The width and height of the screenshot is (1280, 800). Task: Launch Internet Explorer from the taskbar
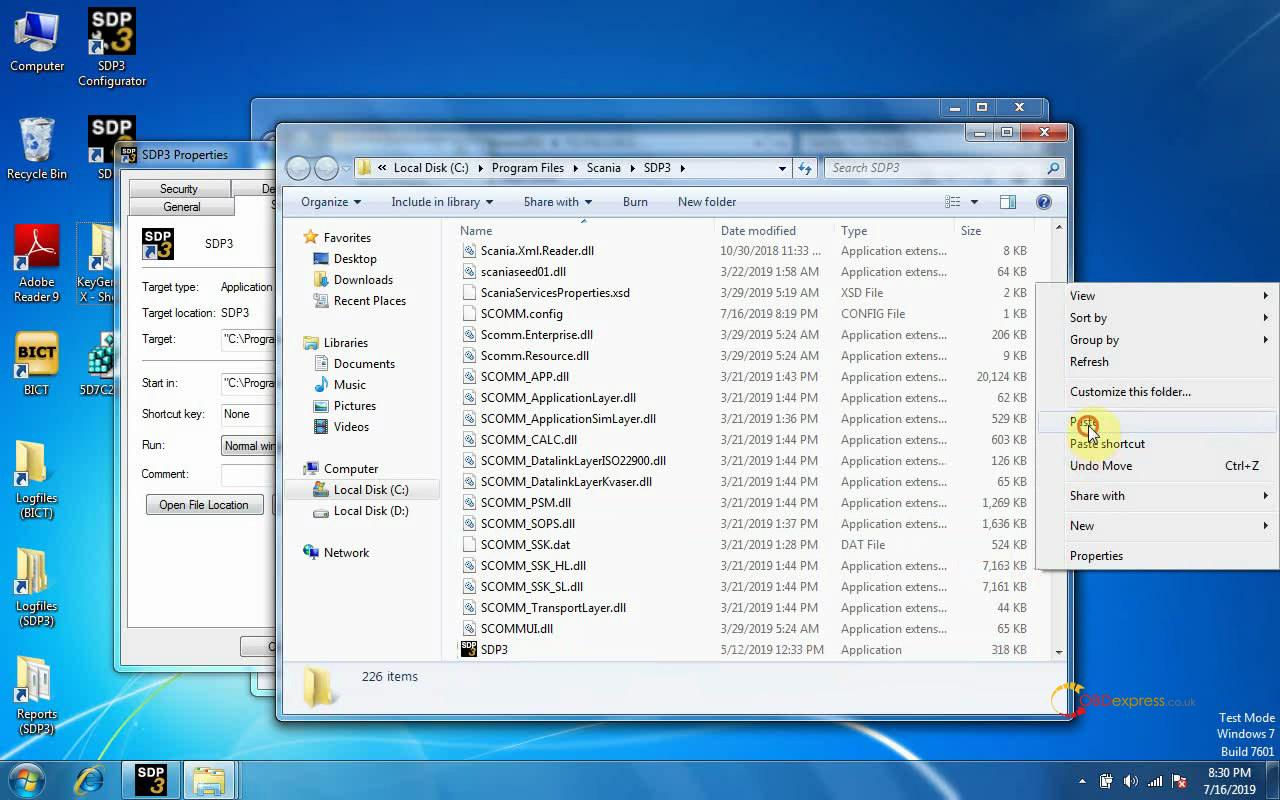(90, 780)
